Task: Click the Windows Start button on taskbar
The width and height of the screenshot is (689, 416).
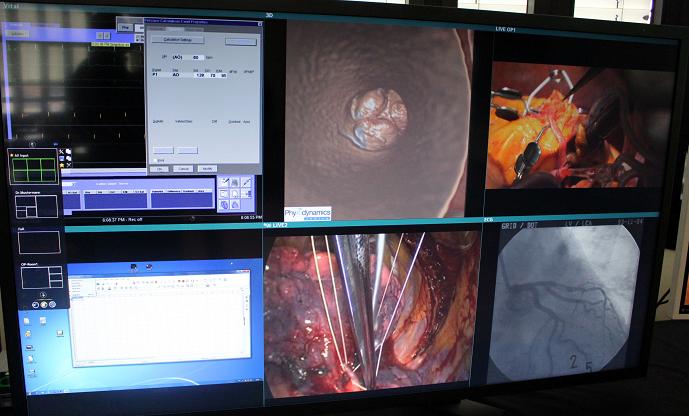Action: coord(31,391)
